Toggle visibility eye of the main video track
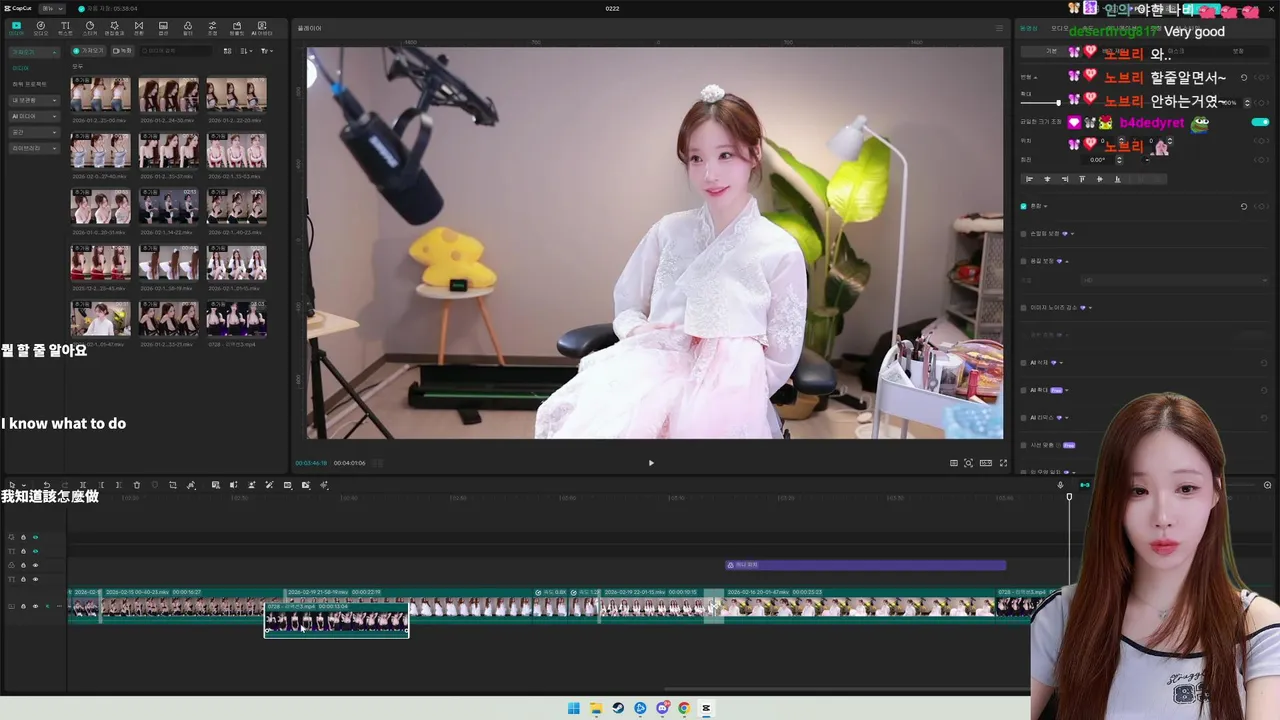 35,606
